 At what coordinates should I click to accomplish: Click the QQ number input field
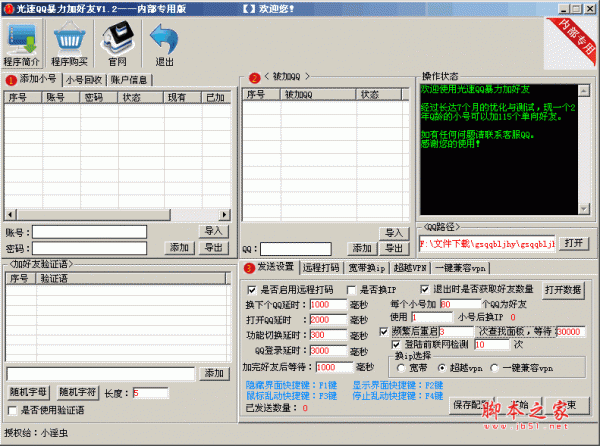tap(296, 249)
